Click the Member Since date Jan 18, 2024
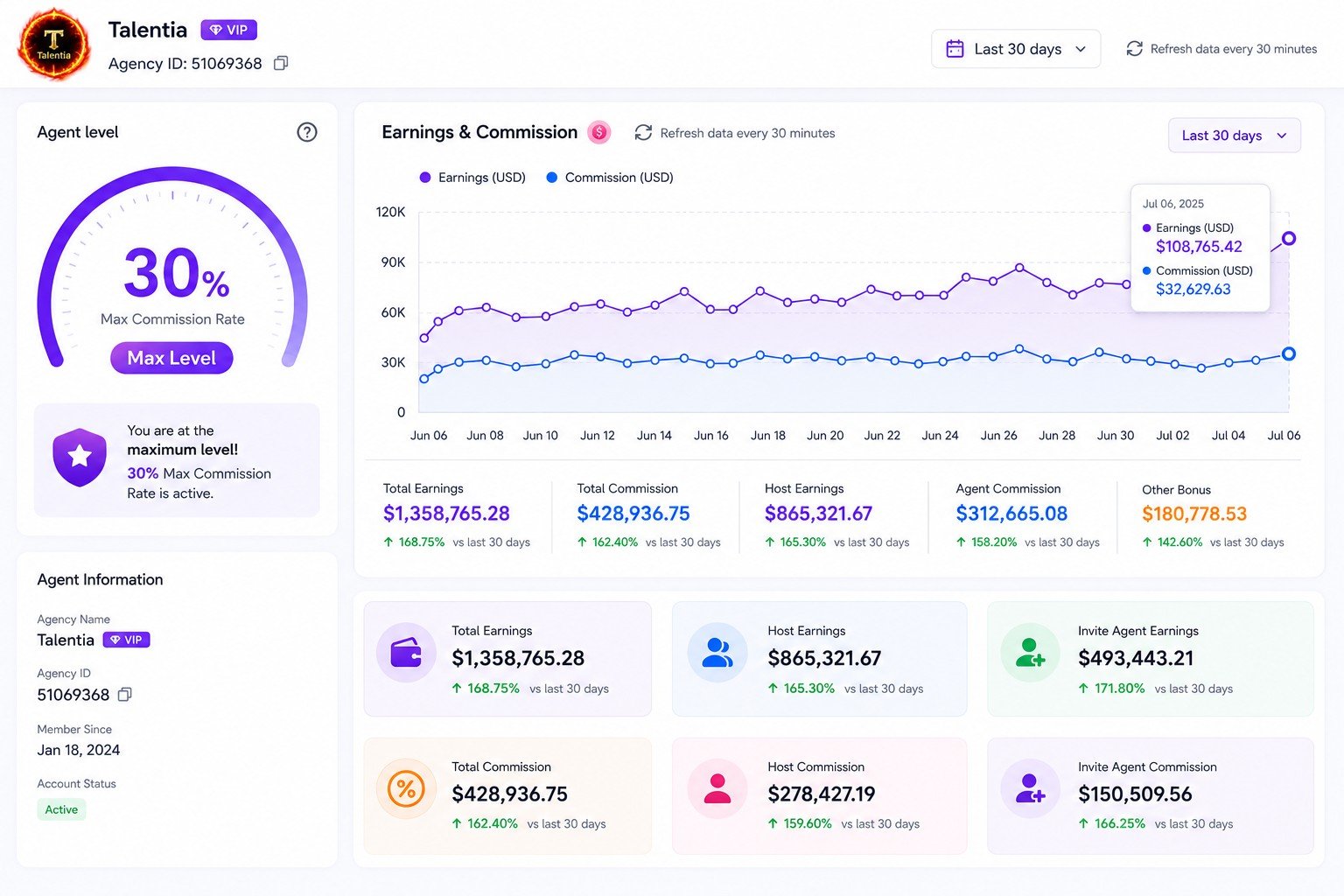 [79, 750]
